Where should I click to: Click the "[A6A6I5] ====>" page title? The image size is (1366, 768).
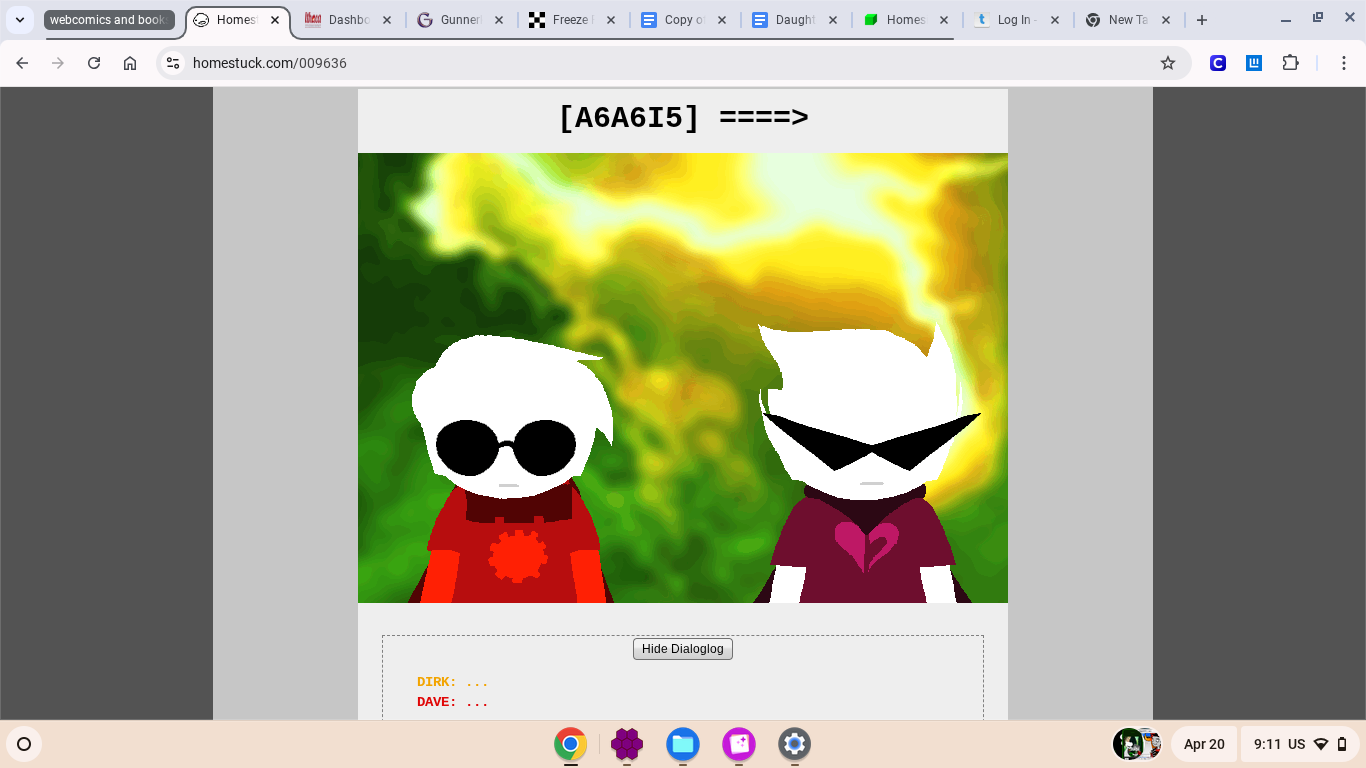[683, 118]
